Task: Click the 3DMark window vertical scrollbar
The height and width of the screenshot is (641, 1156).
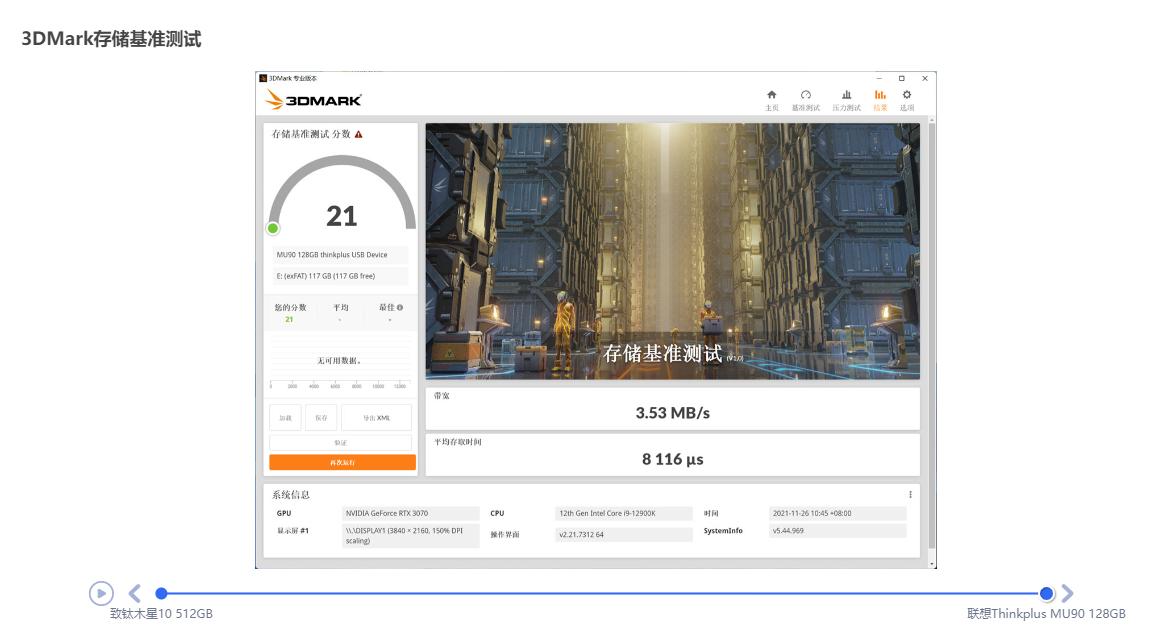Action: click(932, 340)
